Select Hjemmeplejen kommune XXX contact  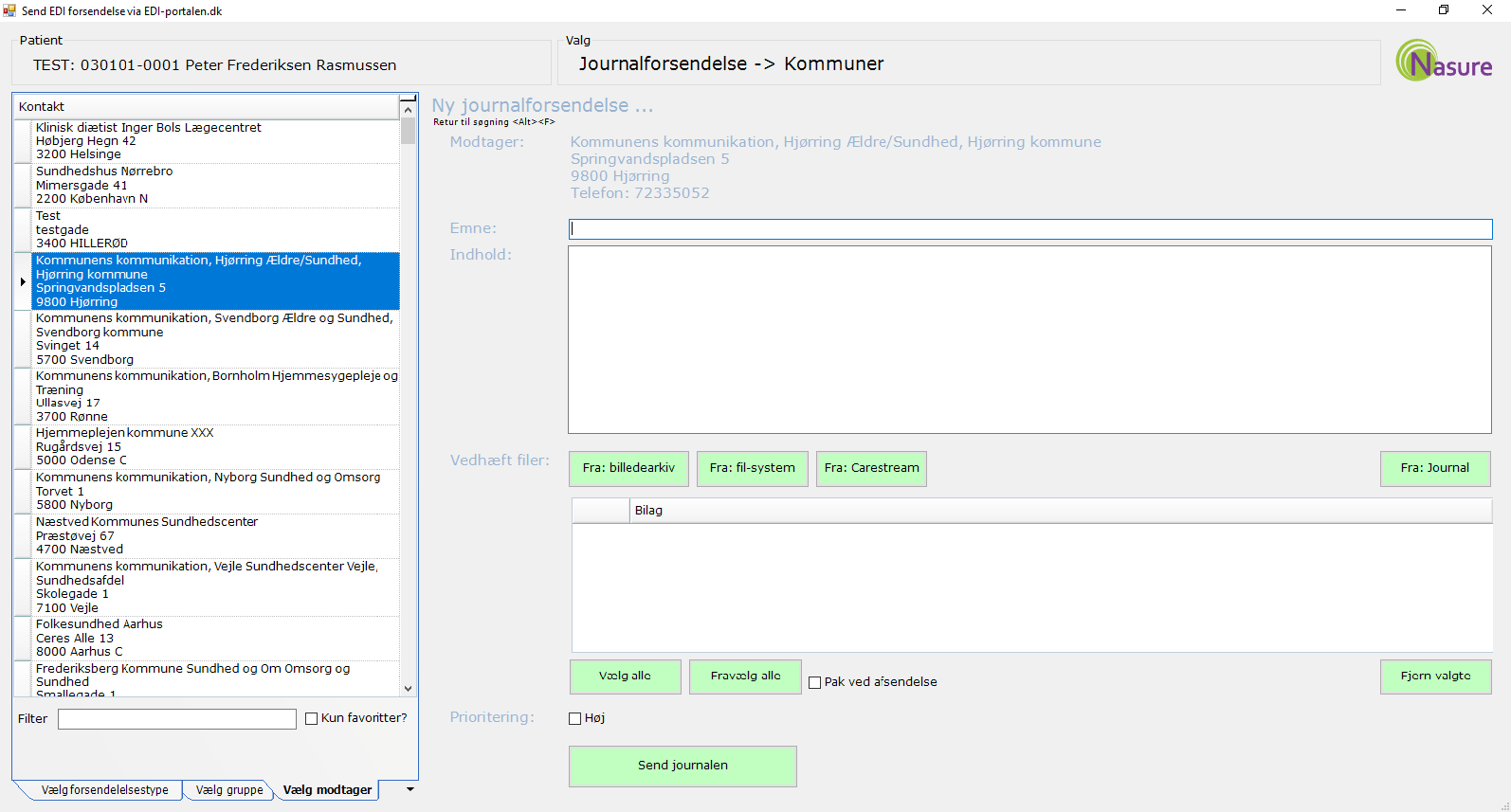pyautogui.click(x=216, y=447)
